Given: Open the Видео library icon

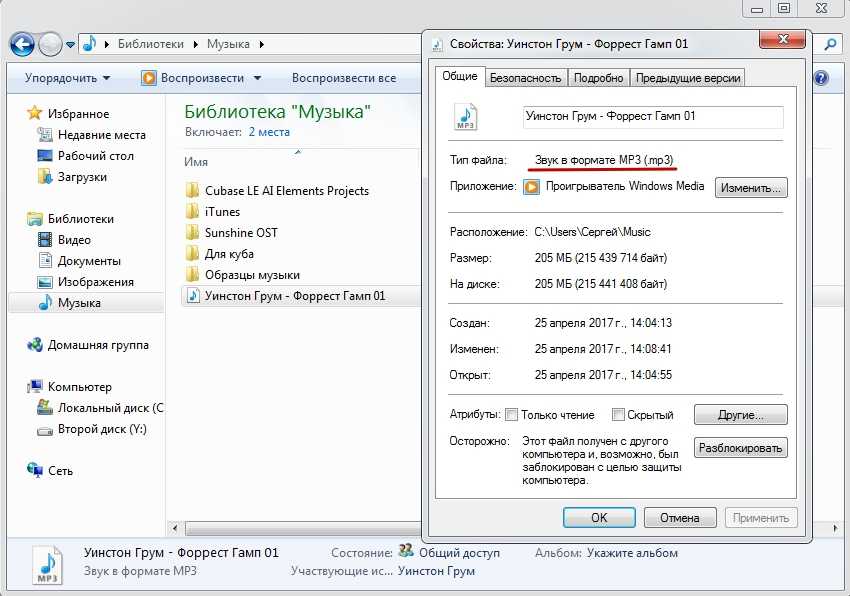Looking at the screenshot, I should 44,240.
